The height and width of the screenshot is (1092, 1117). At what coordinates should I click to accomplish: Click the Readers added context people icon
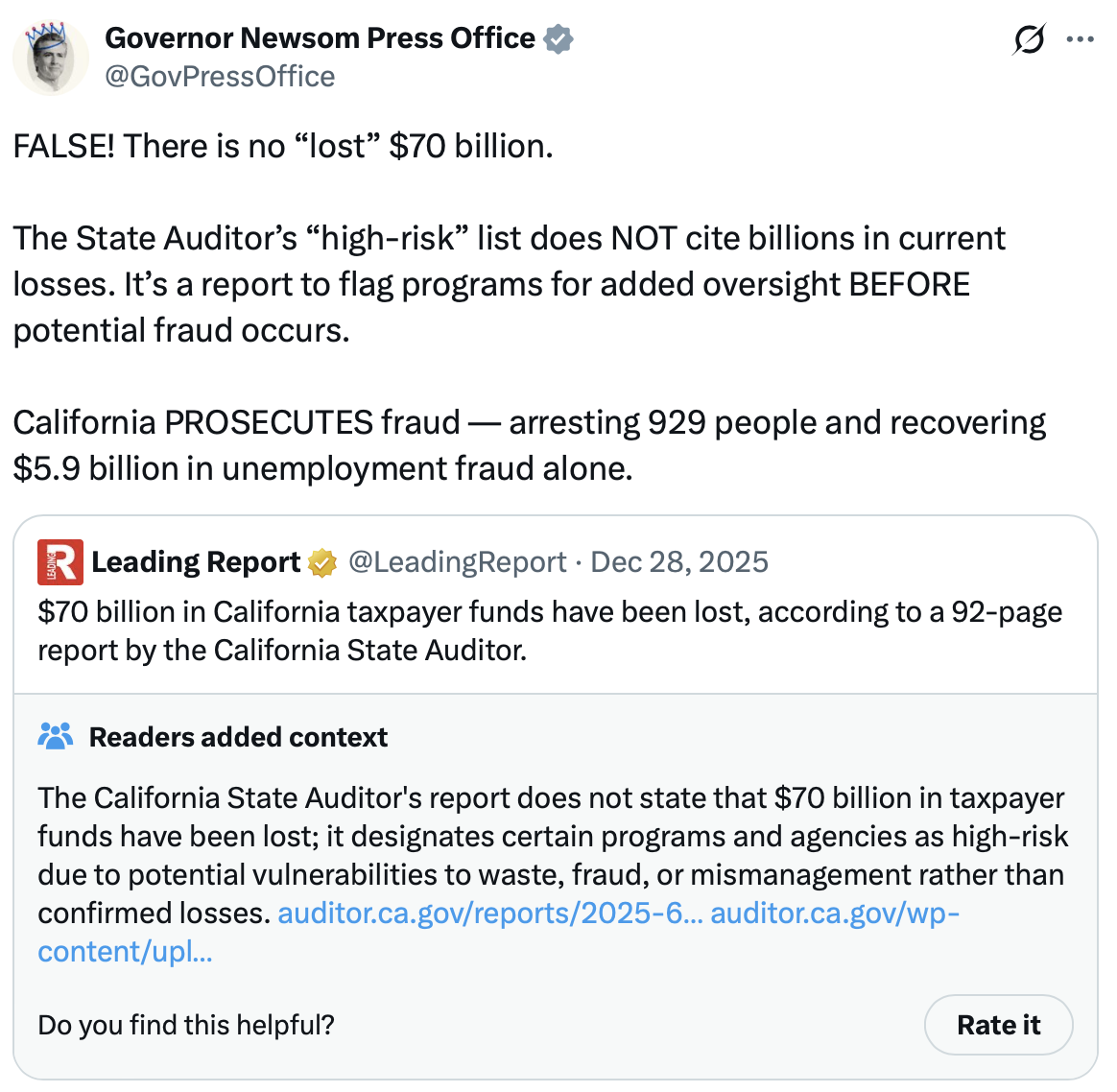[56, 737]
